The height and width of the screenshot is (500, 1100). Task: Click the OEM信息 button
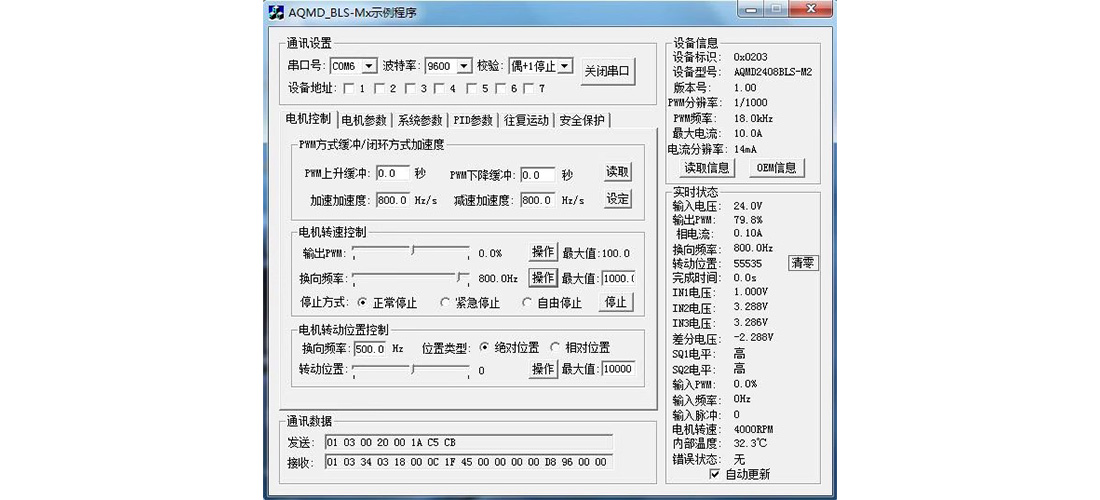[x=777, y=168]
